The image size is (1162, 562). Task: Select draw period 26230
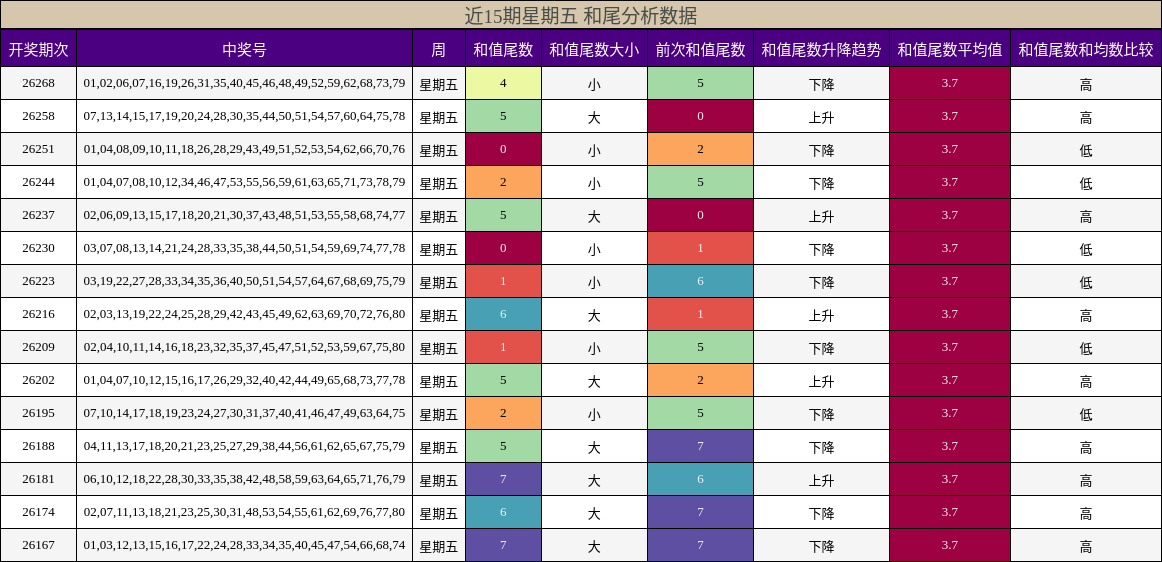point(38,248)
